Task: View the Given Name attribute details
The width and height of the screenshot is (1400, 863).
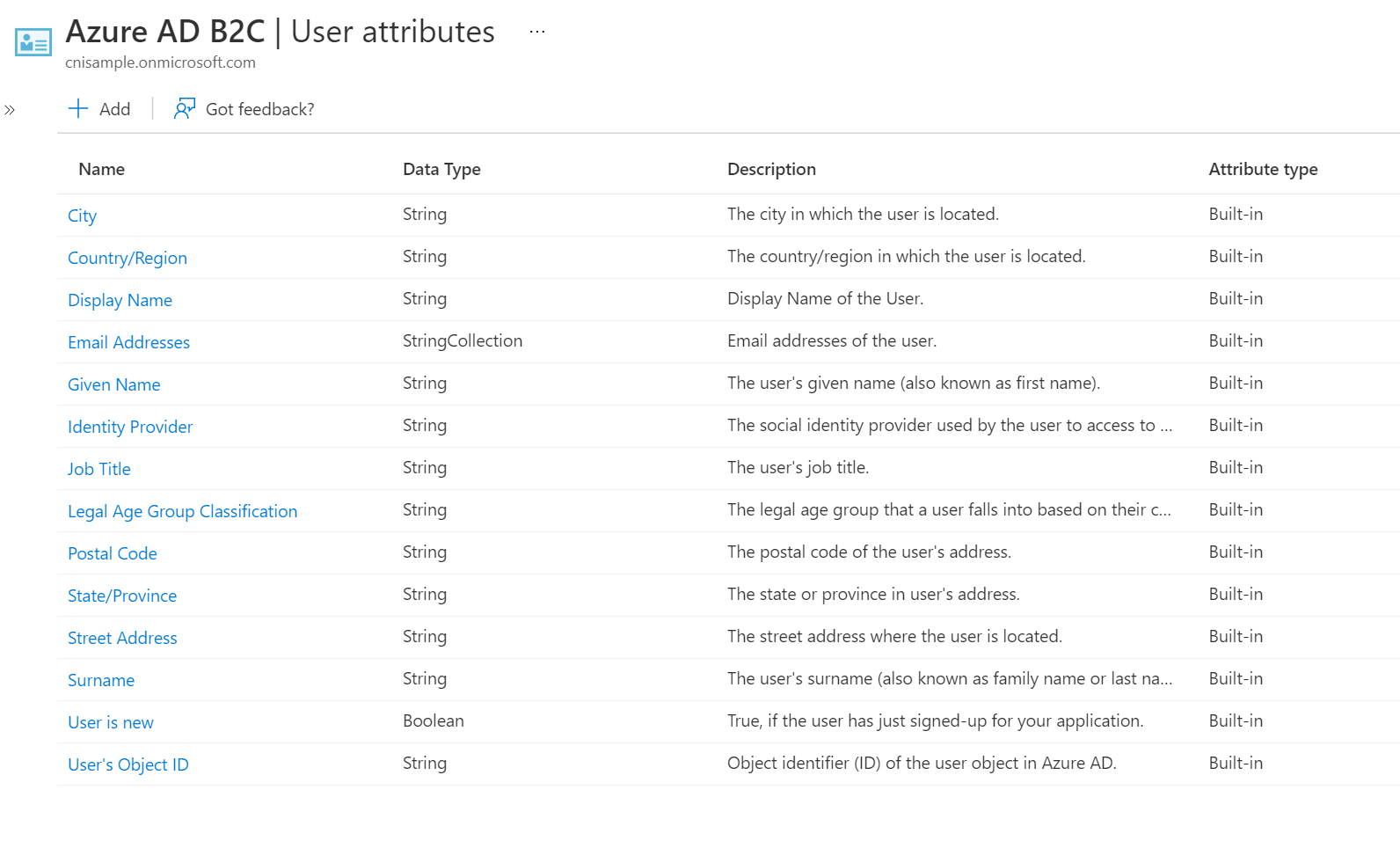Action: coord(113,384)
